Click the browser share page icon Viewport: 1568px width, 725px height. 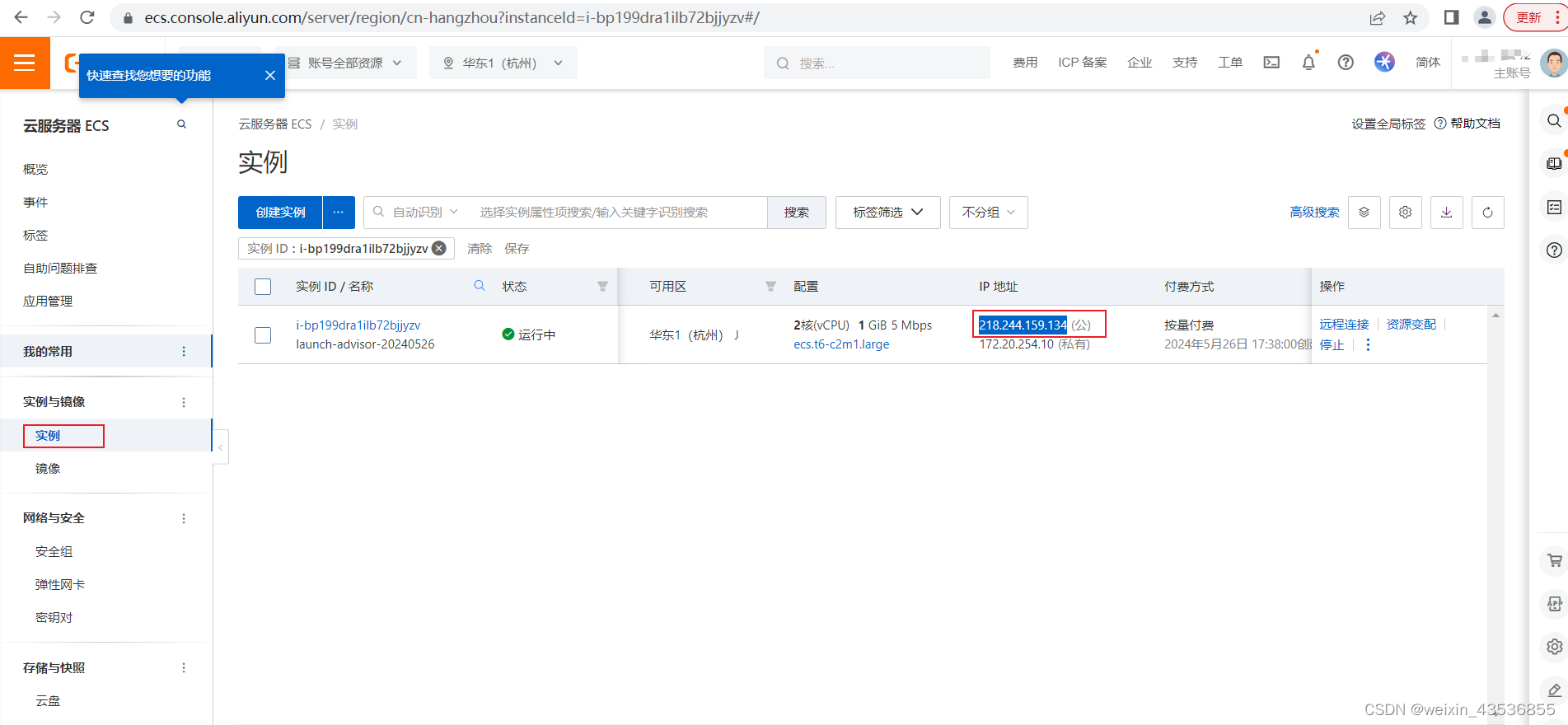(x=1377, y=17)
